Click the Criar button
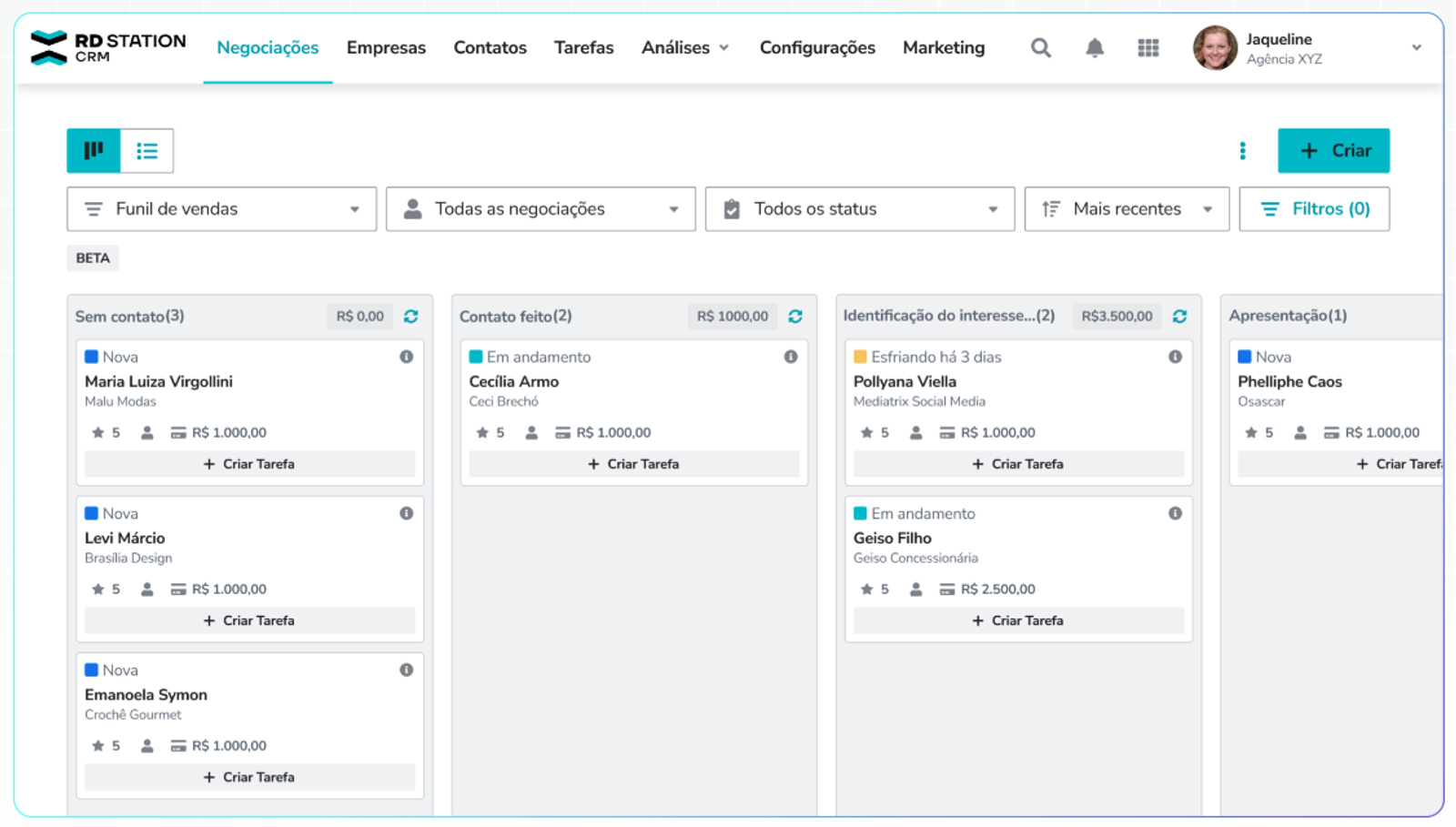1456x827 pixels. [x=1333, y=151]
